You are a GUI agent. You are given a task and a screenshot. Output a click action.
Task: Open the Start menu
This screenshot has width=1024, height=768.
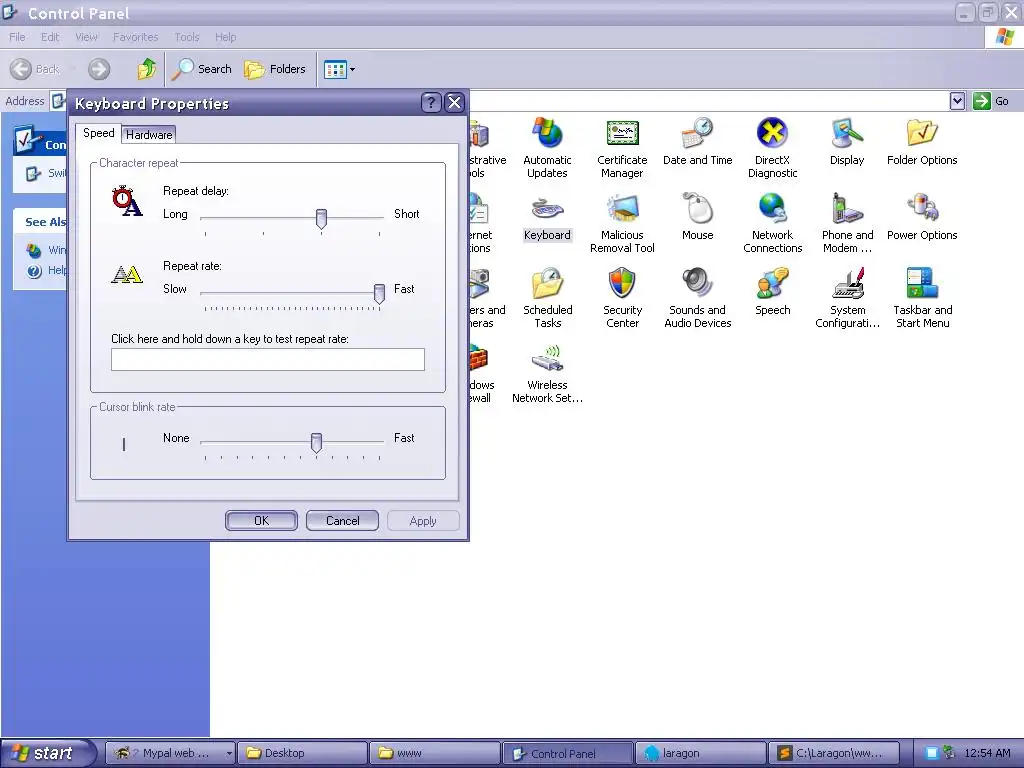coord(47,753)
